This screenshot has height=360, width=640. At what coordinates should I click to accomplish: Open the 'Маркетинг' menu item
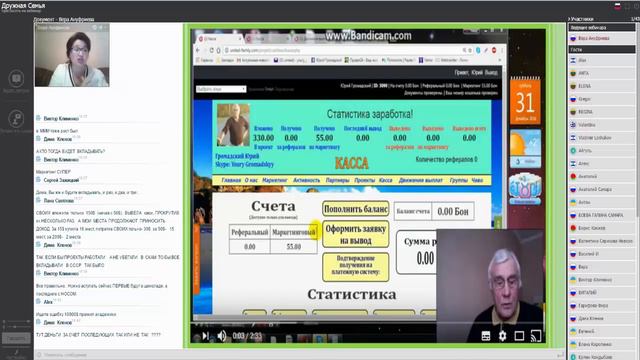pos(275,180)
